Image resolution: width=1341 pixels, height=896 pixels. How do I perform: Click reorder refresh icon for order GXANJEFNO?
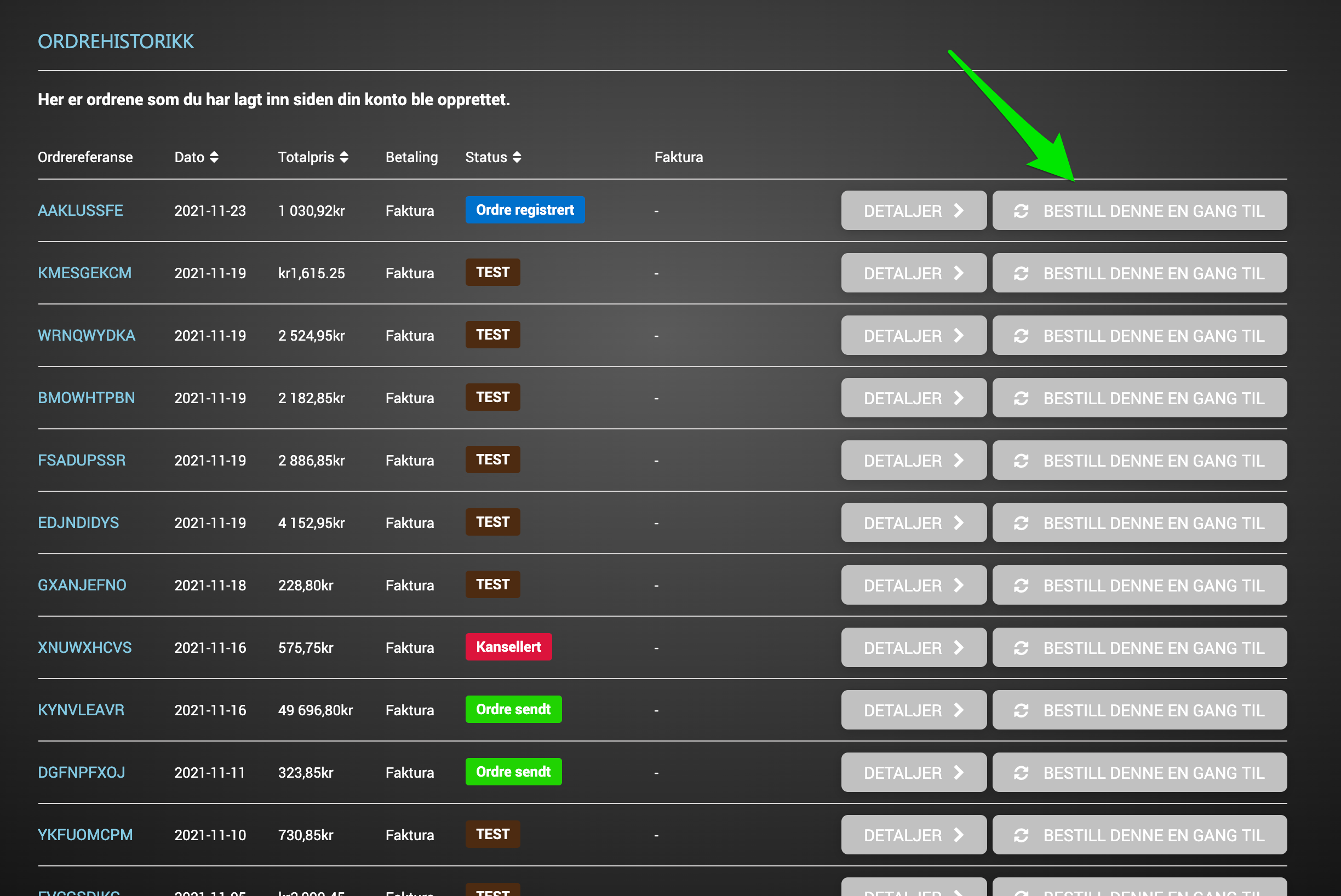point(1021,585)
